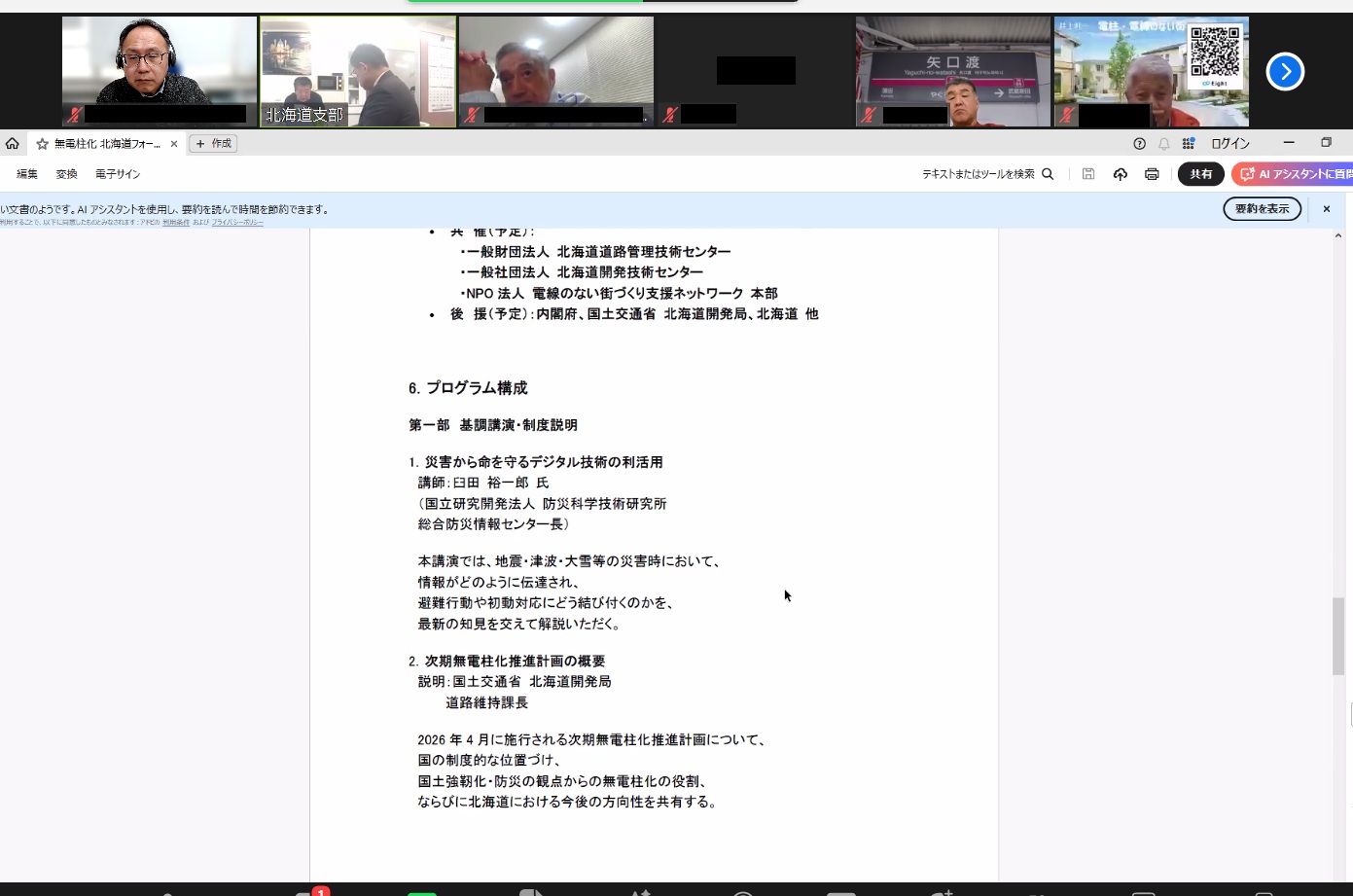Star the 無電柱化 北海道フォー document tab
The image size is (1353, 896).
click(42, 144)
